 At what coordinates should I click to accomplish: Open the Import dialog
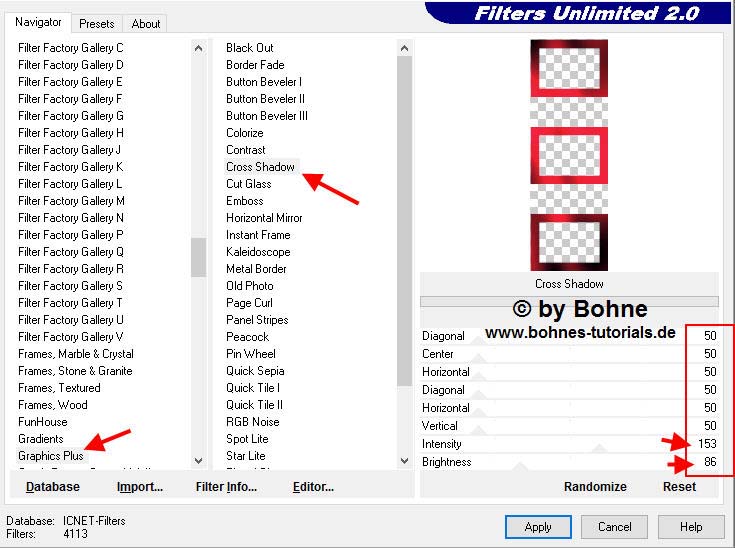[x=139, y=487]
